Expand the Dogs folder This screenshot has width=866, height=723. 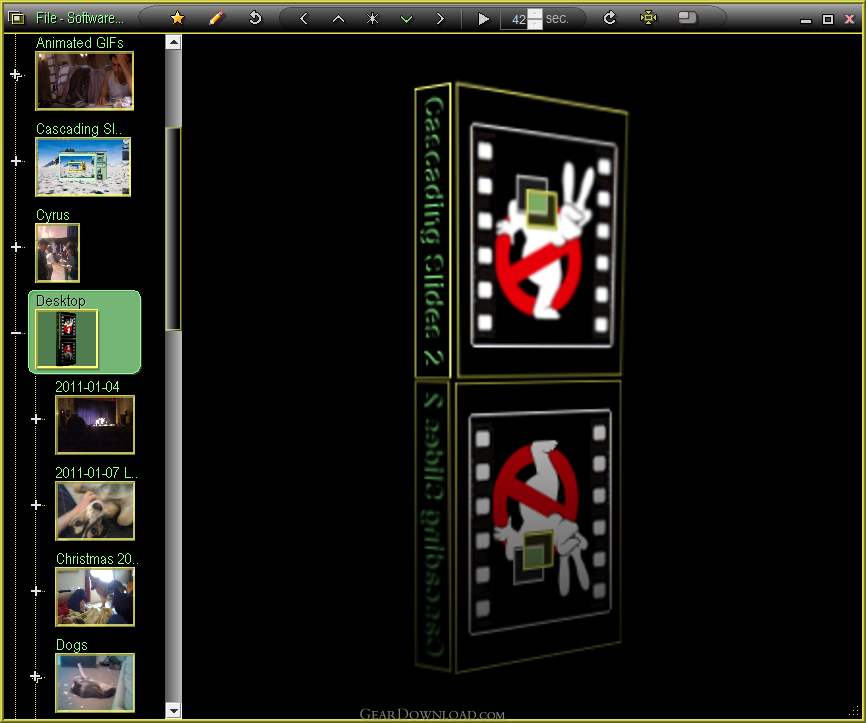36,677
